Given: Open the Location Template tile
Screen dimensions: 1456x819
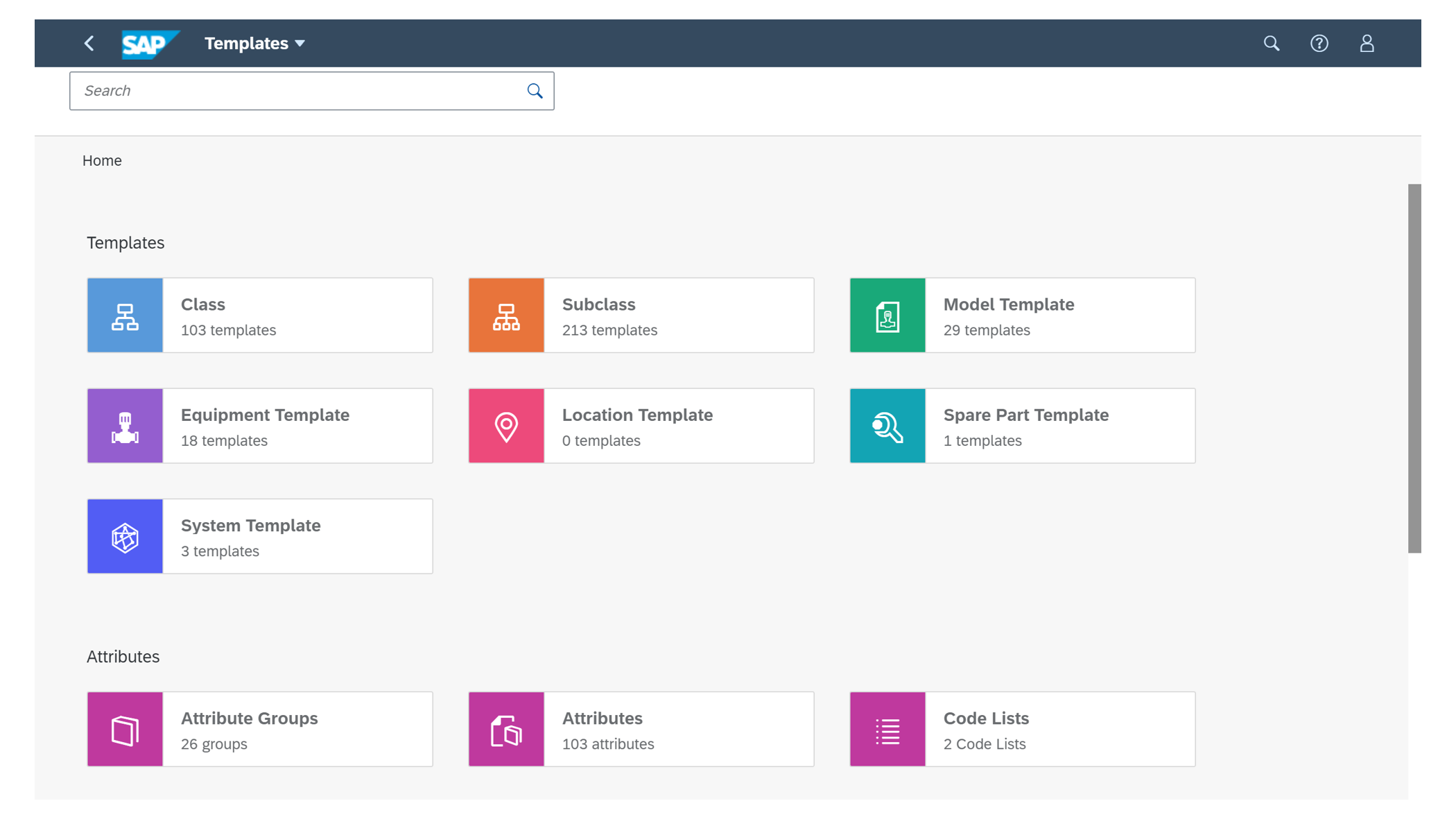Looking at the screenshot, I should tap(641, 426).
